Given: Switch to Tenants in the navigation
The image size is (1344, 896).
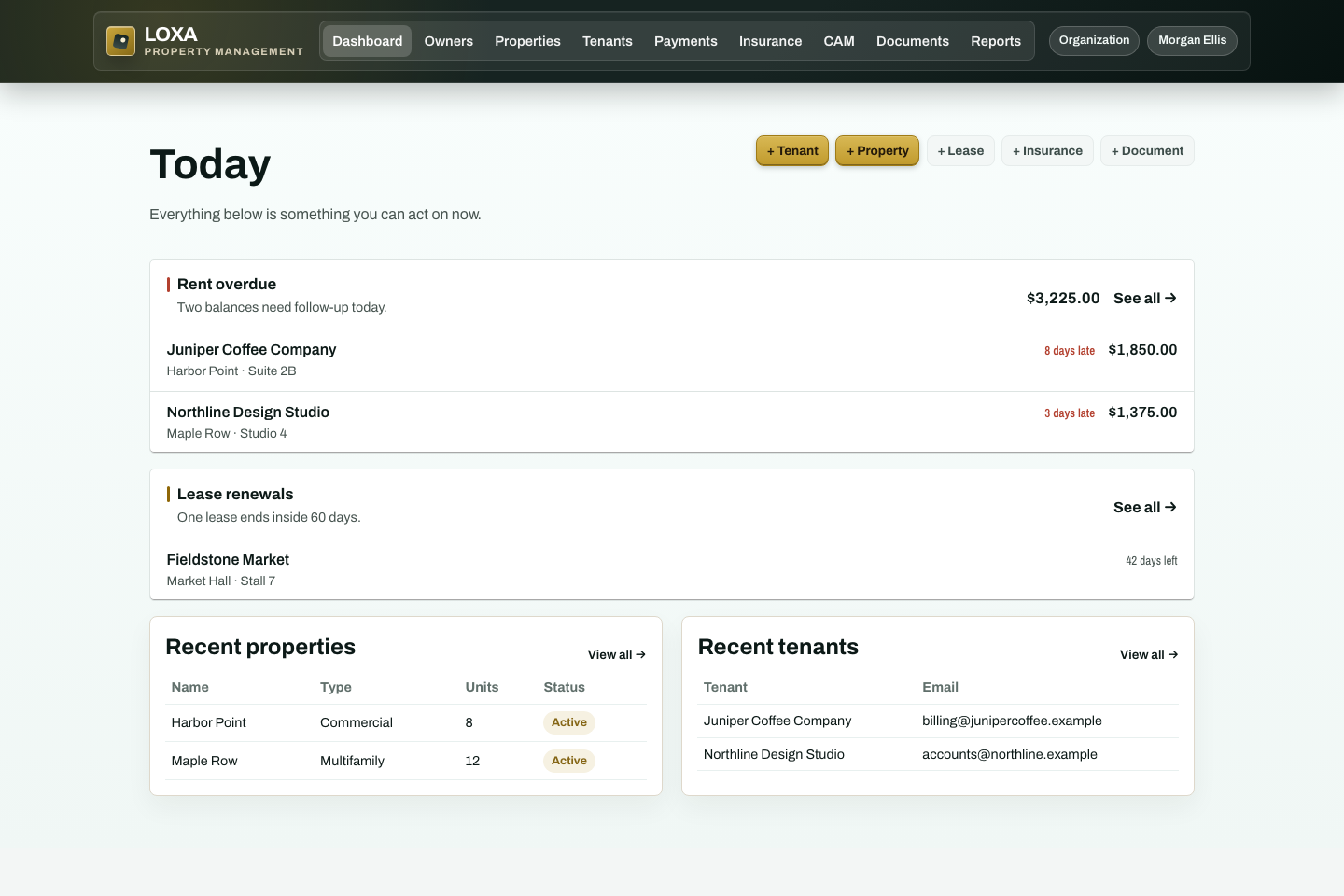Looking at the screenshot, I should pyautogui.click(x=608, y=41).
